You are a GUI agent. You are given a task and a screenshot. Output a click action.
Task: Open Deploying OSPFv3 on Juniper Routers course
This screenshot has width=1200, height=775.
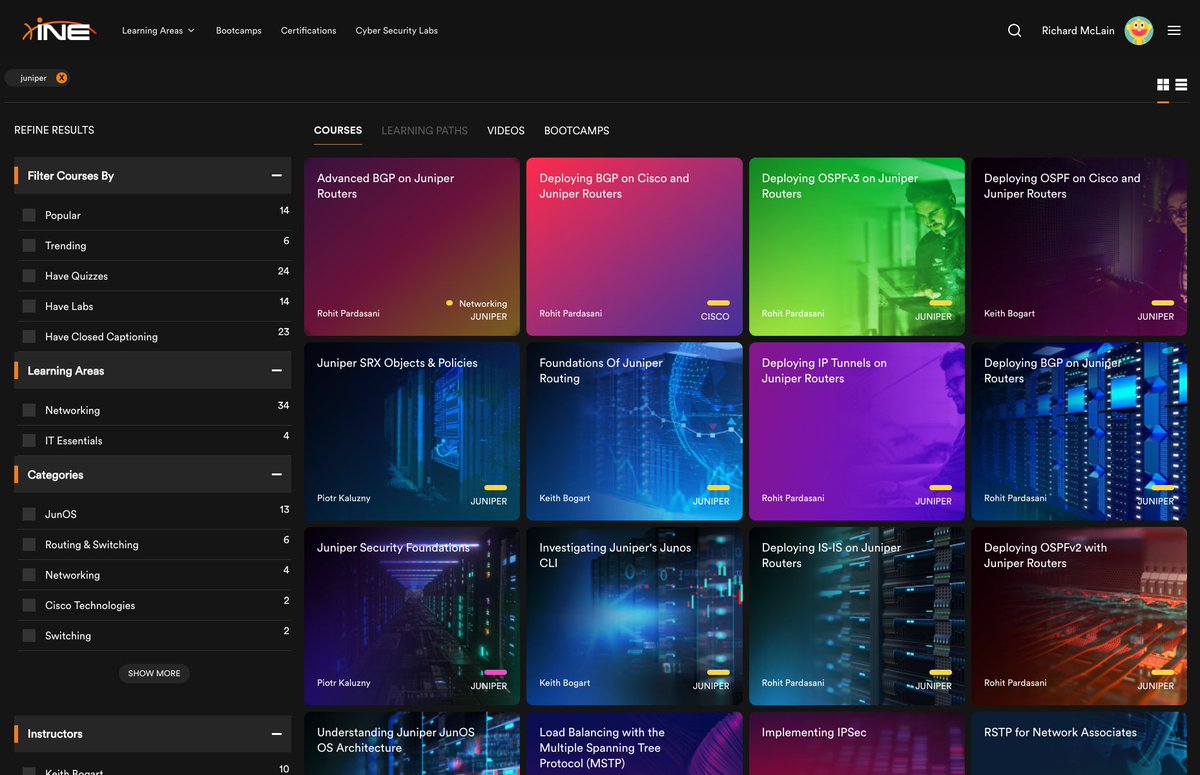pyautogui.click(x=857, y=247)
